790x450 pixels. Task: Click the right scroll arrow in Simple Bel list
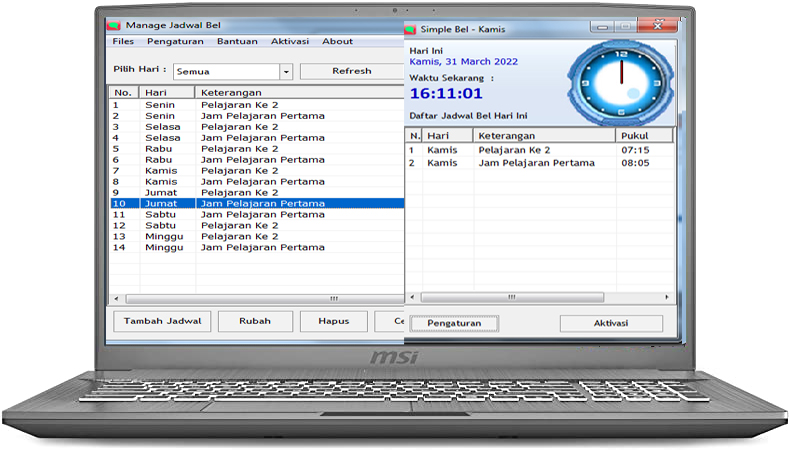[x=669, y=297]
